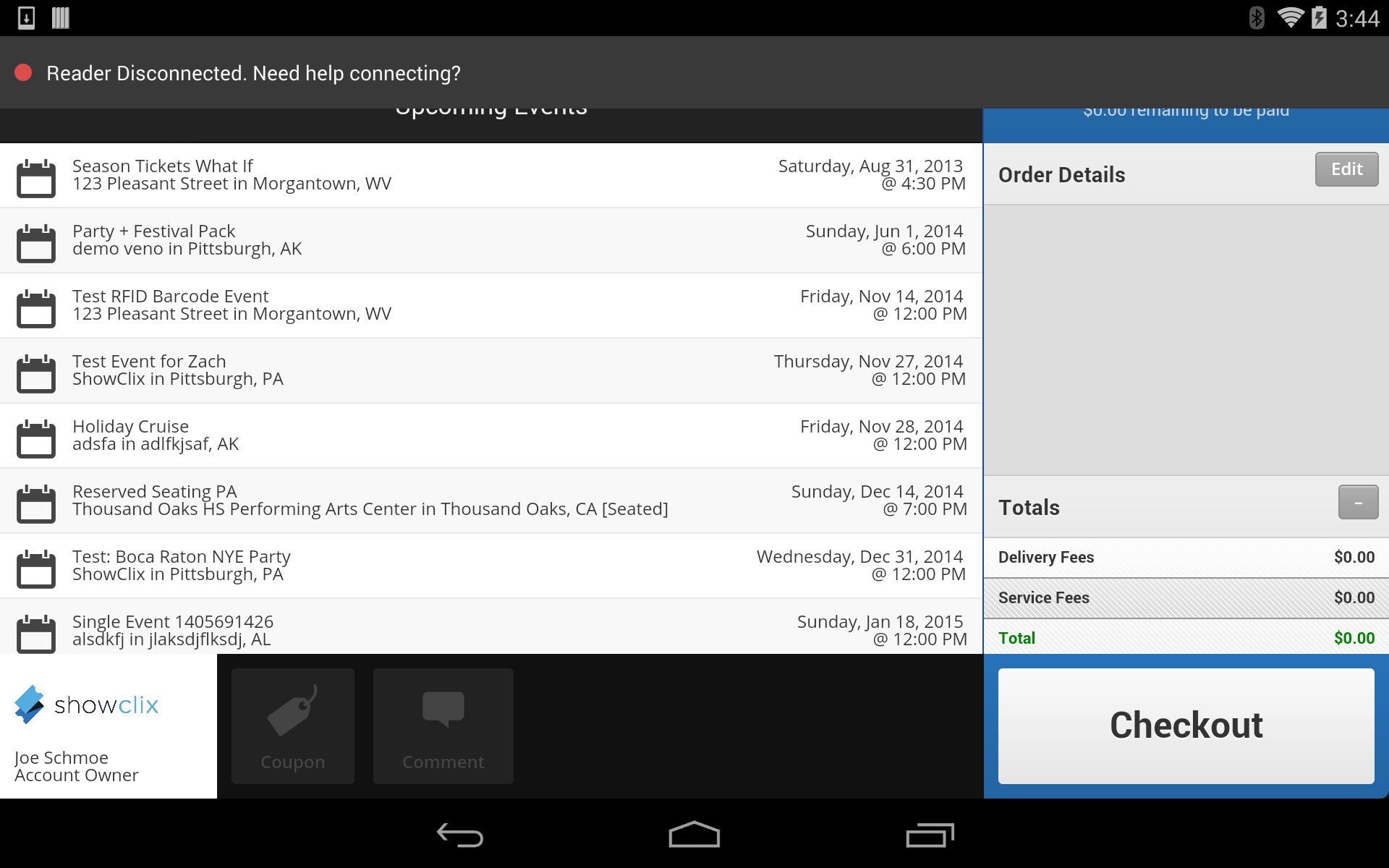The width and height of the screenshot is (1389, 868).
Task: Tap Joe Schmoe Account Owner profile
Action: tap(76, 766)
